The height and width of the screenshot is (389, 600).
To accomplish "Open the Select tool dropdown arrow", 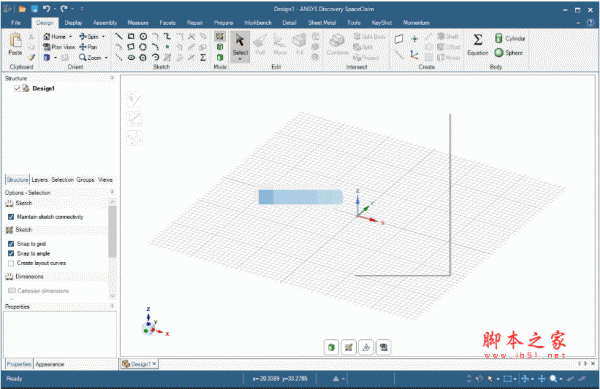I will (240, 59).
